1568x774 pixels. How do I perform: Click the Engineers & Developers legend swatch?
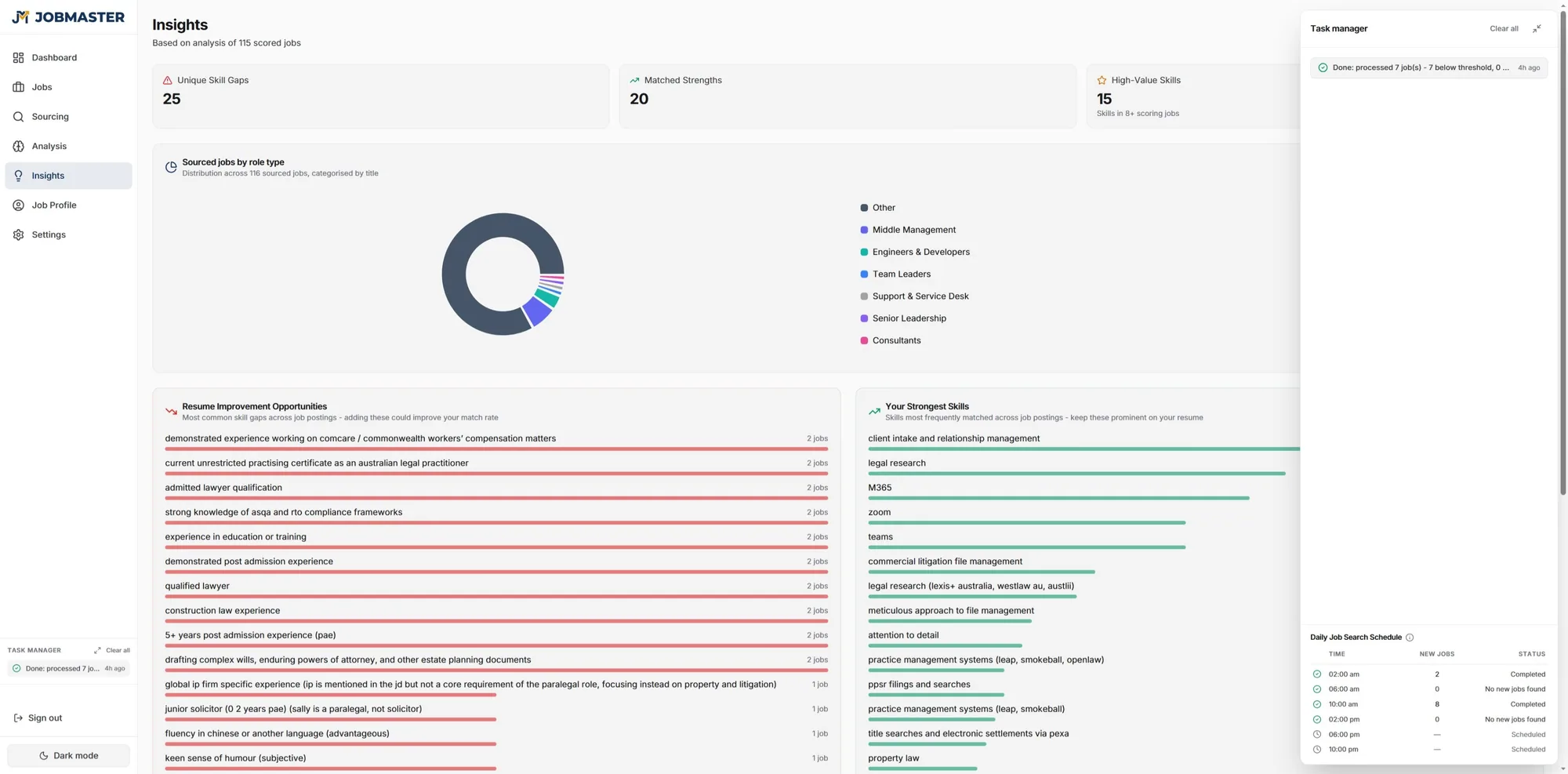coord(864,252)
